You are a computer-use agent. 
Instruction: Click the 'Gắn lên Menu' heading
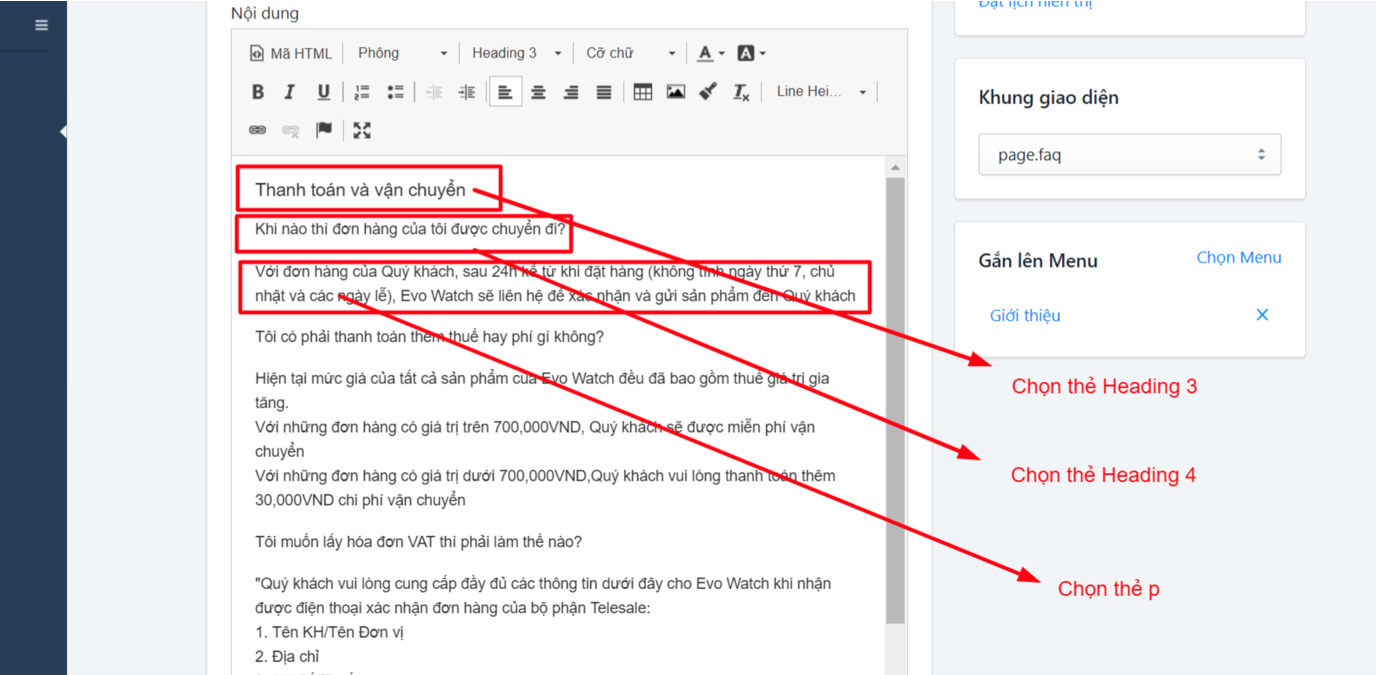(1038, 261)
